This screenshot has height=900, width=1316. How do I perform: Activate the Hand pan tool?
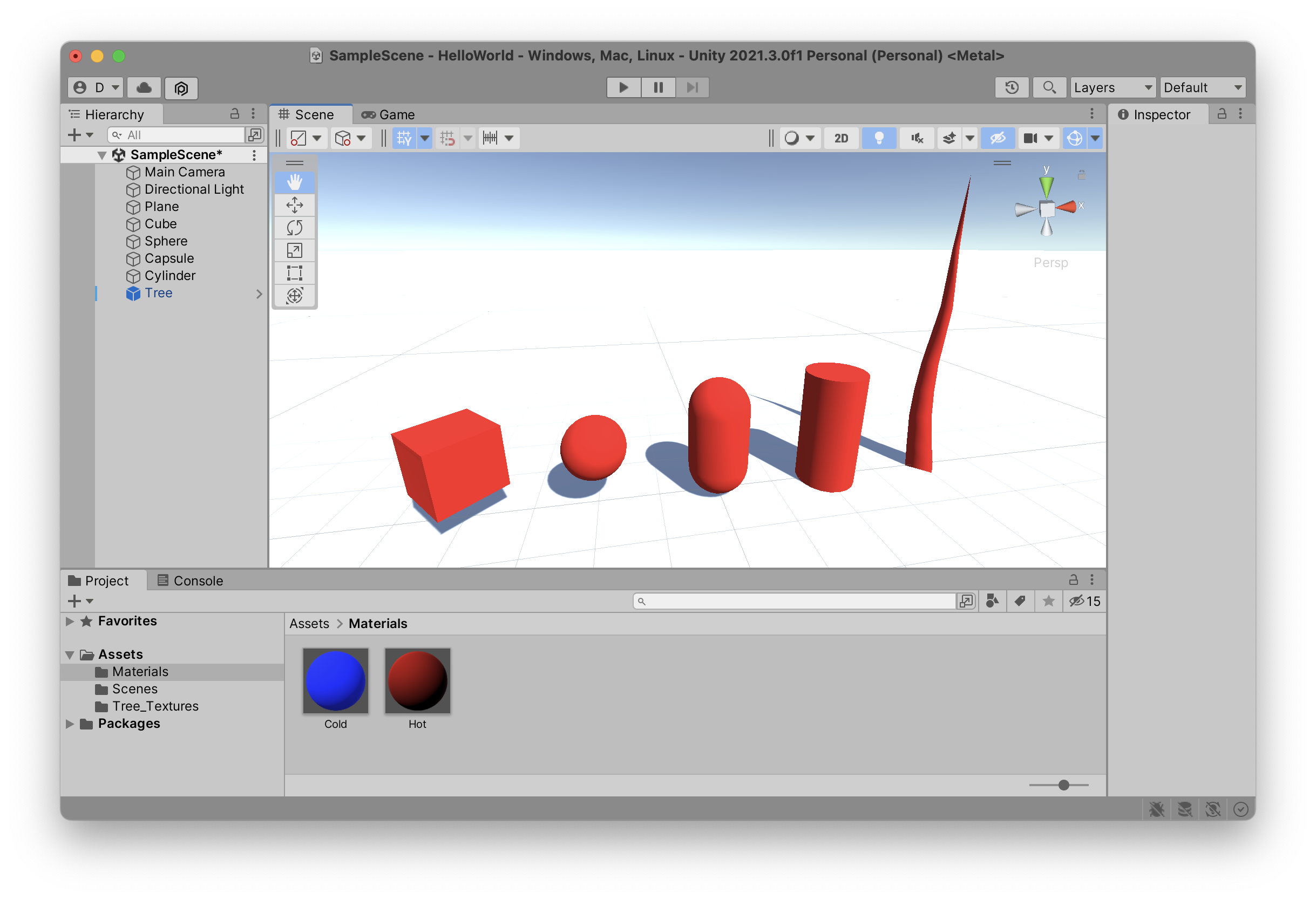(295, 182)
